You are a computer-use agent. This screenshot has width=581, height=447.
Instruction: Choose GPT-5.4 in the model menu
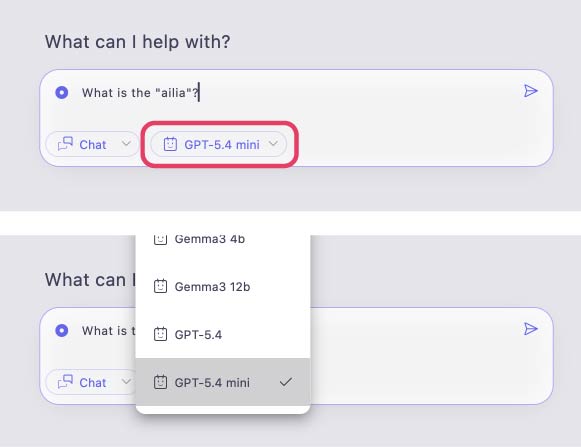click(x=223, y=334)
